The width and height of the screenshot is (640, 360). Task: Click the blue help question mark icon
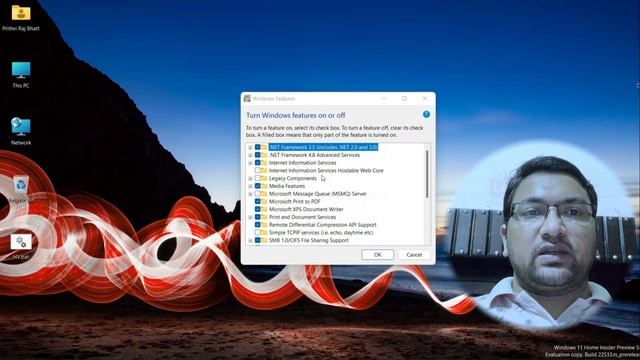(x=426, y=114)
